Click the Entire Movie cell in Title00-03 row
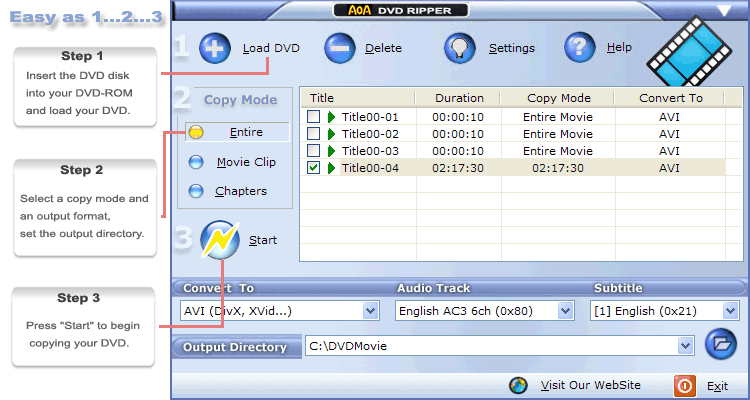750x400 pixels. pyautogui.click(x=558, y=152)
